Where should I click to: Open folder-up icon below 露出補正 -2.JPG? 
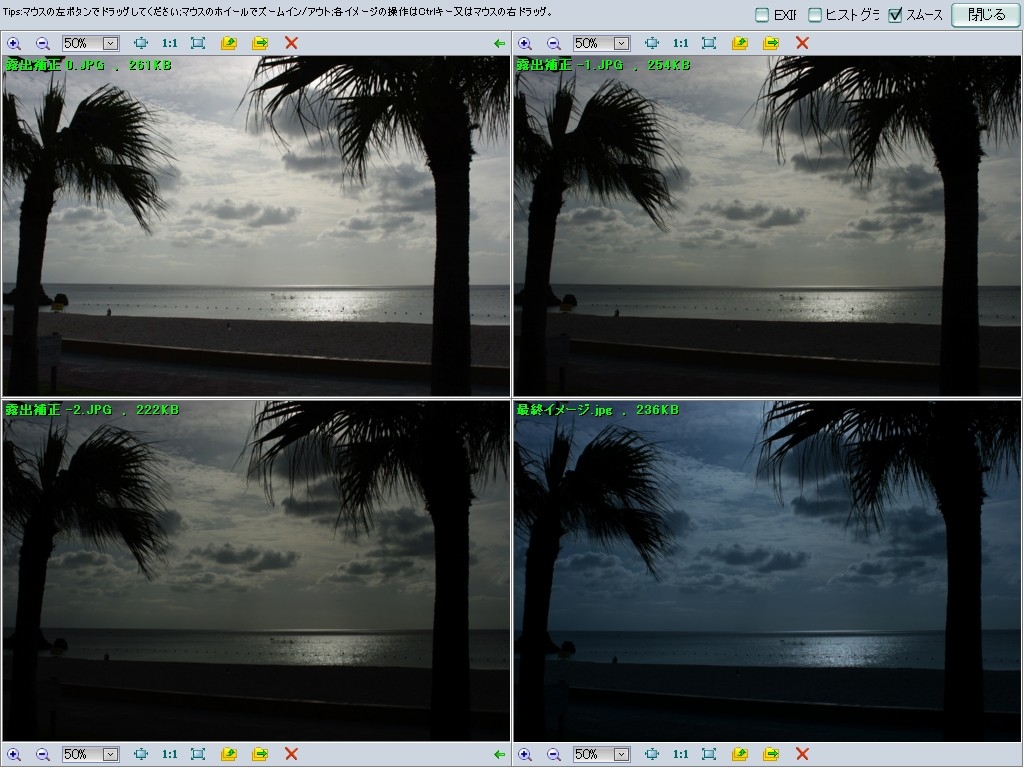pyautogui.click(x=229, y=754)
